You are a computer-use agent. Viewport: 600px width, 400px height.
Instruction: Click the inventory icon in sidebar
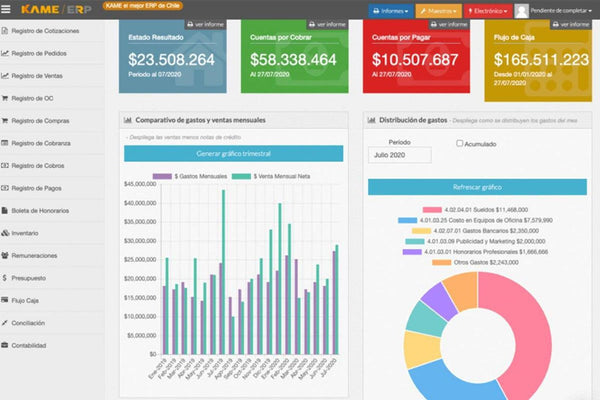coord(6,232)
